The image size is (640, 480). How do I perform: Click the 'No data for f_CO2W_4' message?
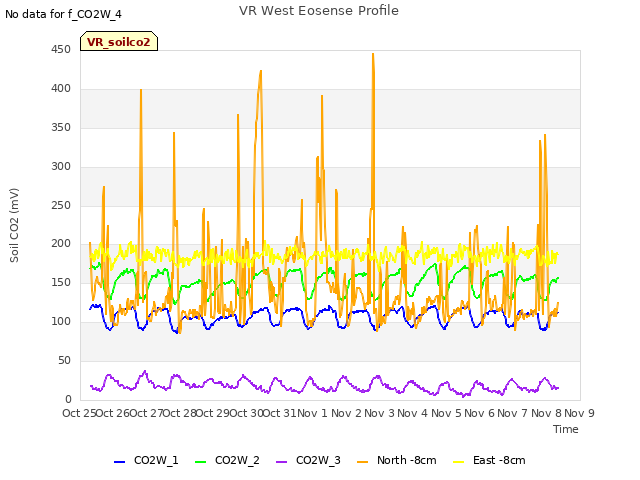[x=63, y=14]
